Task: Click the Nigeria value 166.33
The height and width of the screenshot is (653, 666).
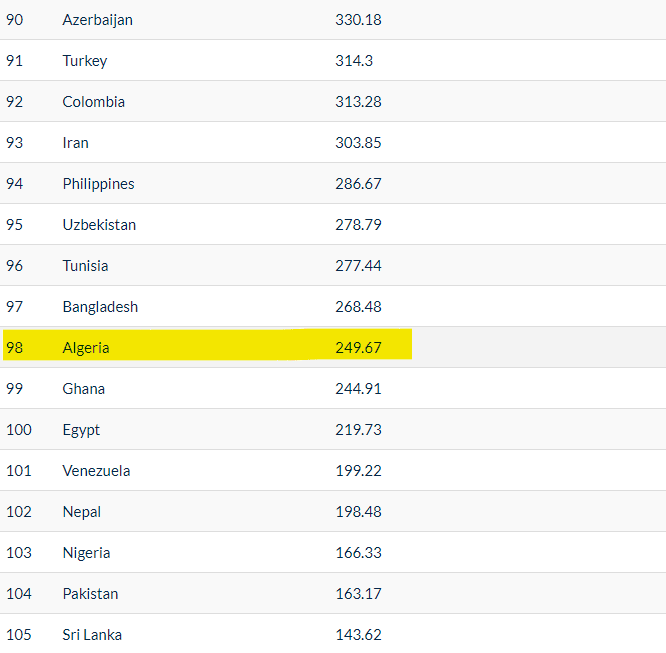Action: pos(358,553)
